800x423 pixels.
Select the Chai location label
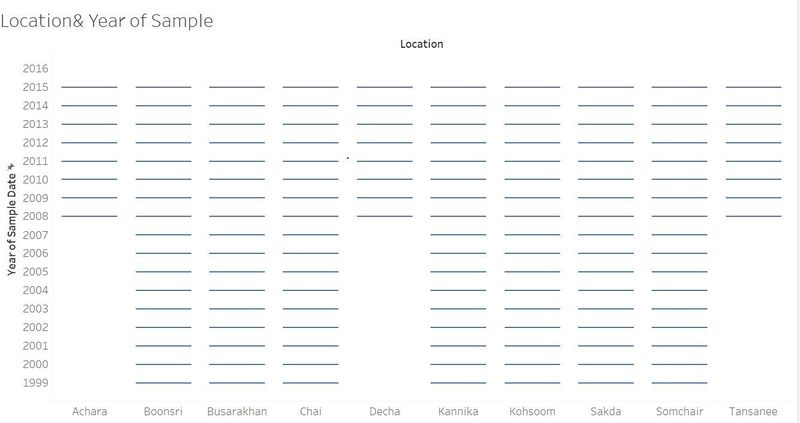point(311,411)
